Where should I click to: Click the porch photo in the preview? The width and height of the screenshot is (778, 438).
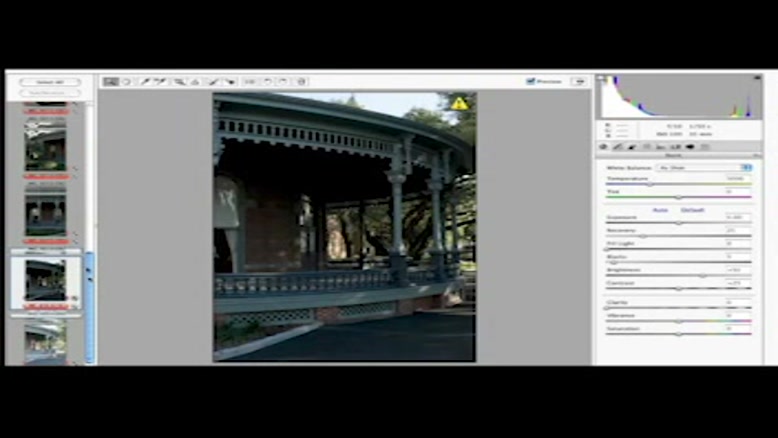[344, 227]
